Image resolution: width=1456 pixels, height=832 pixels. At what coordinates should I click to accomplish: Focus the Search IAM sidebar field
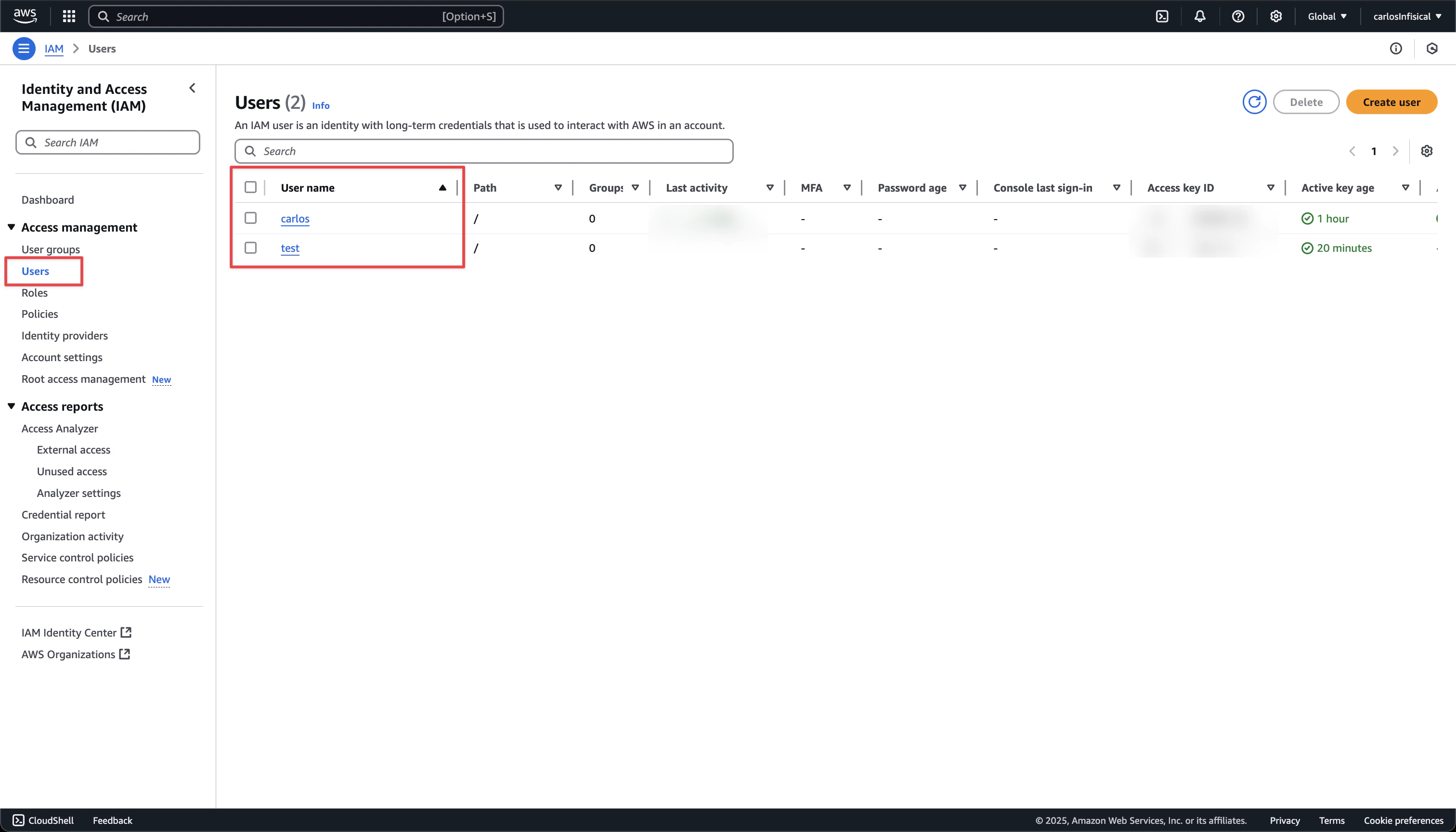(108, 143)
